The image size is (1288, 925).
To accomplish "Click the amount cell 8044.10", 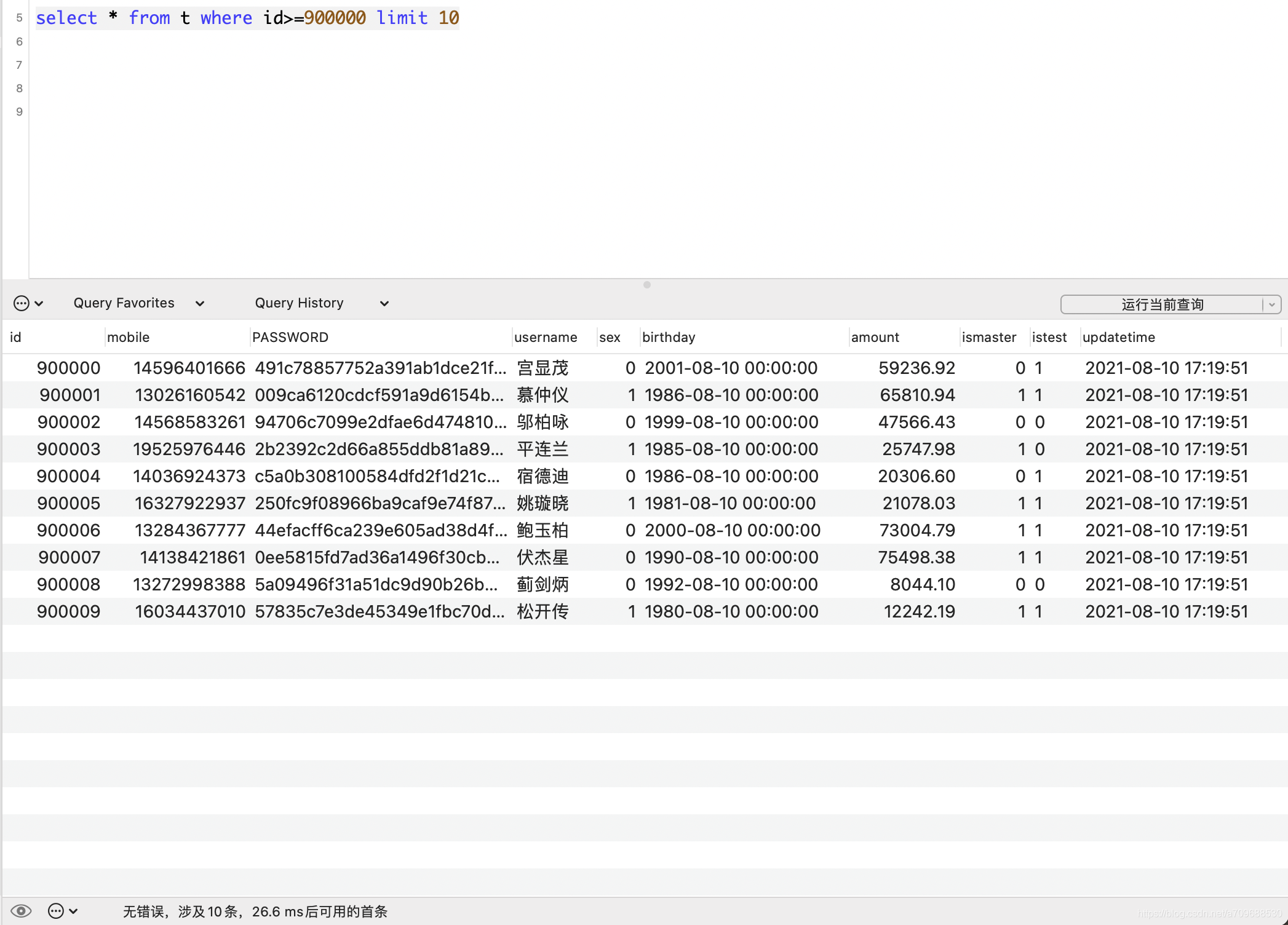I will [922, 584].
